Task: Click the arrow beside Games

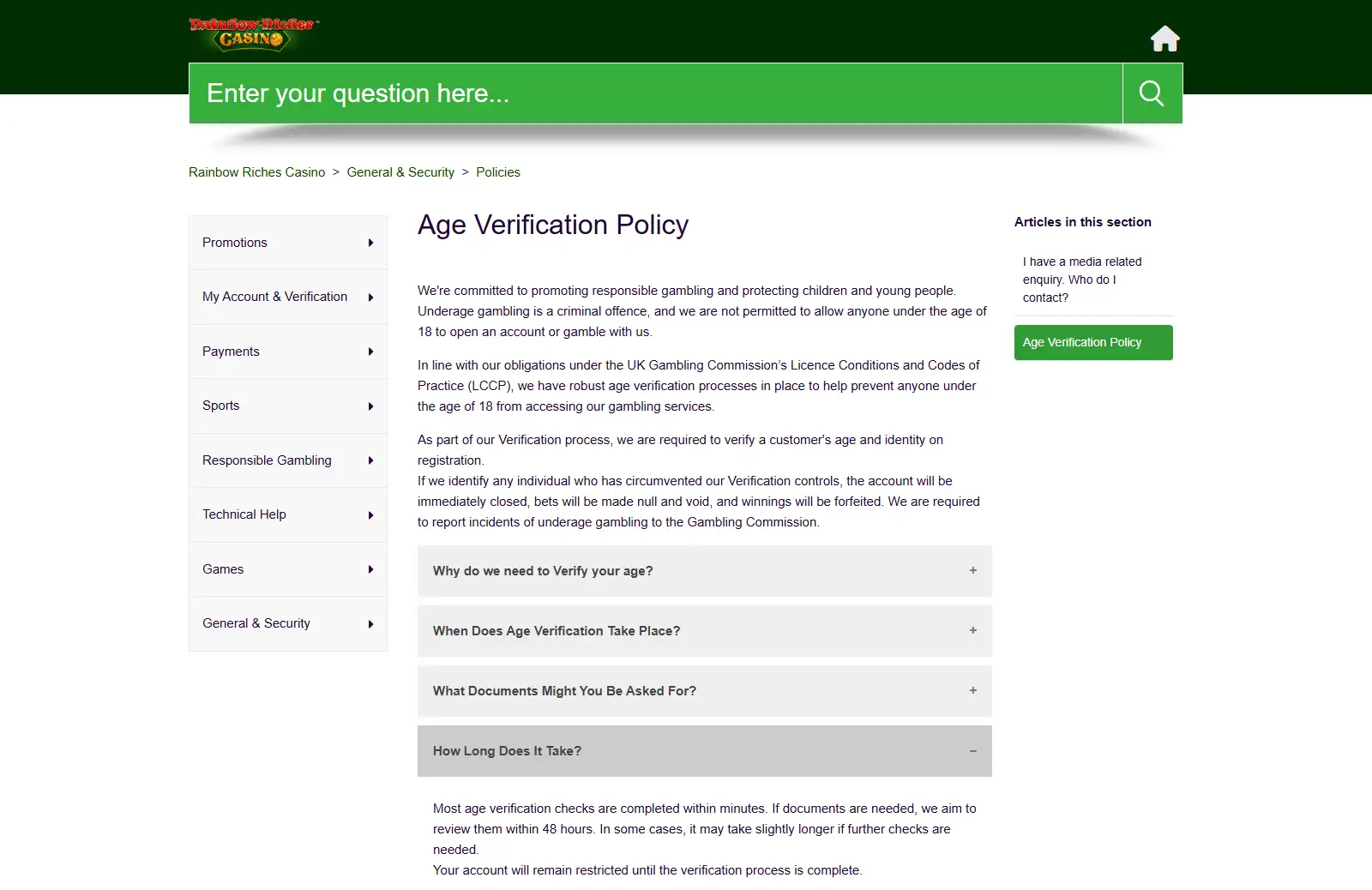Action: point(370,569)
